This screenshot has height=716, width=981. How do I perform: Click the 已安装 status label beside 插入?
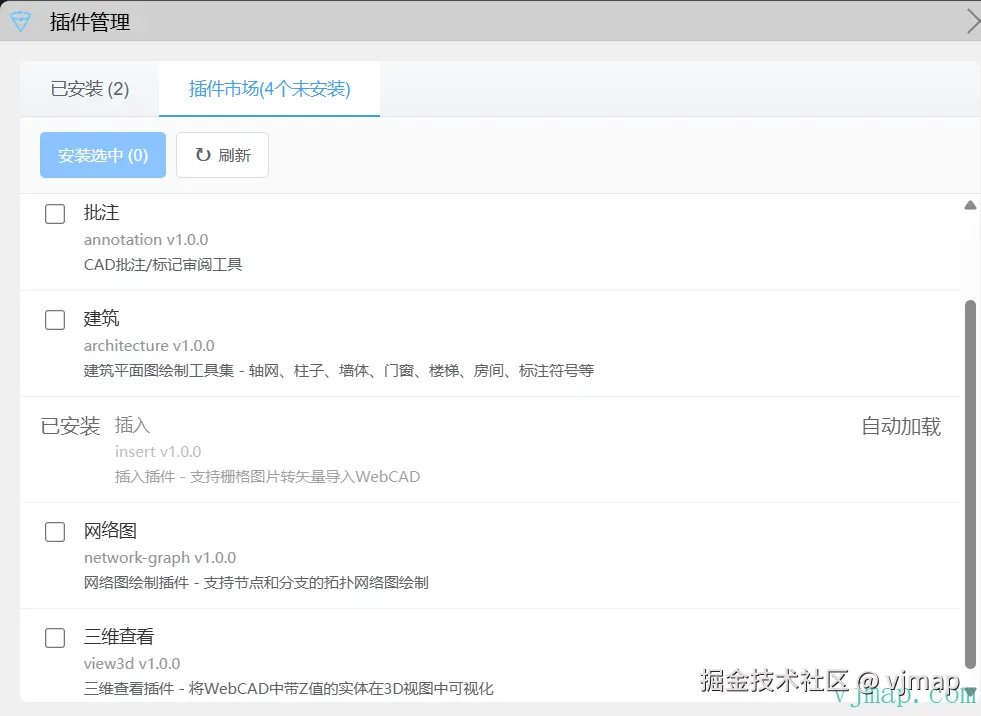(71, 427)
